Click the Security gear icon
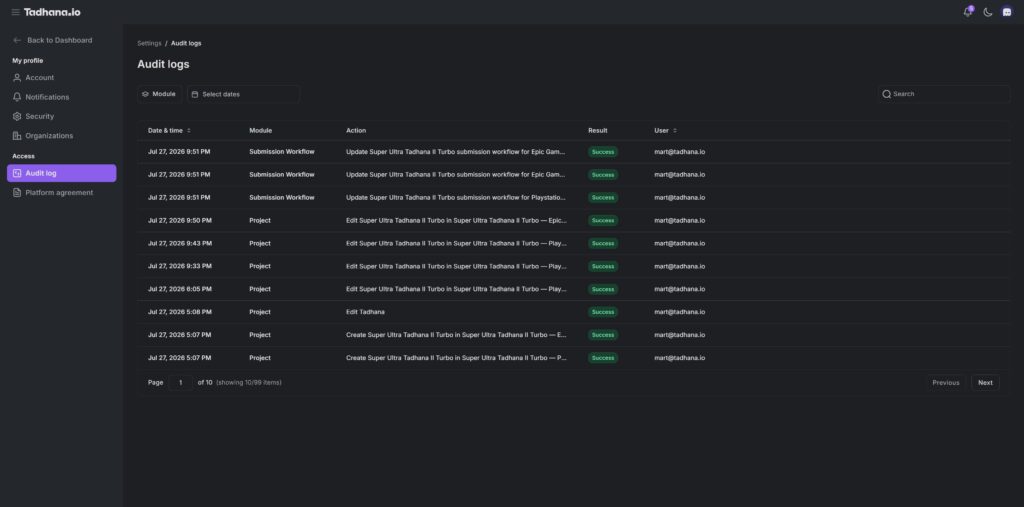Image resolution: width=1024 pixels, height=507 pixels. [x=17, y=116]
